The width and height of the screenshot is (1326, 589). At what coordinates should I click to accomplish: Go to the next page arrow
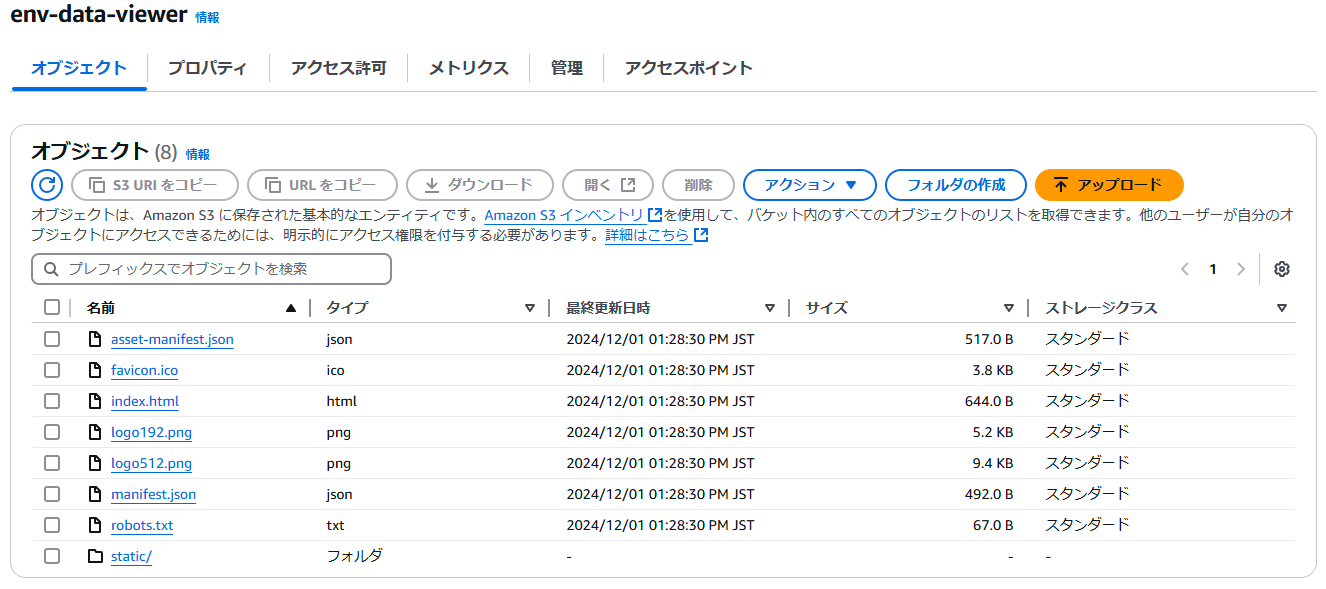[1241, 269]
